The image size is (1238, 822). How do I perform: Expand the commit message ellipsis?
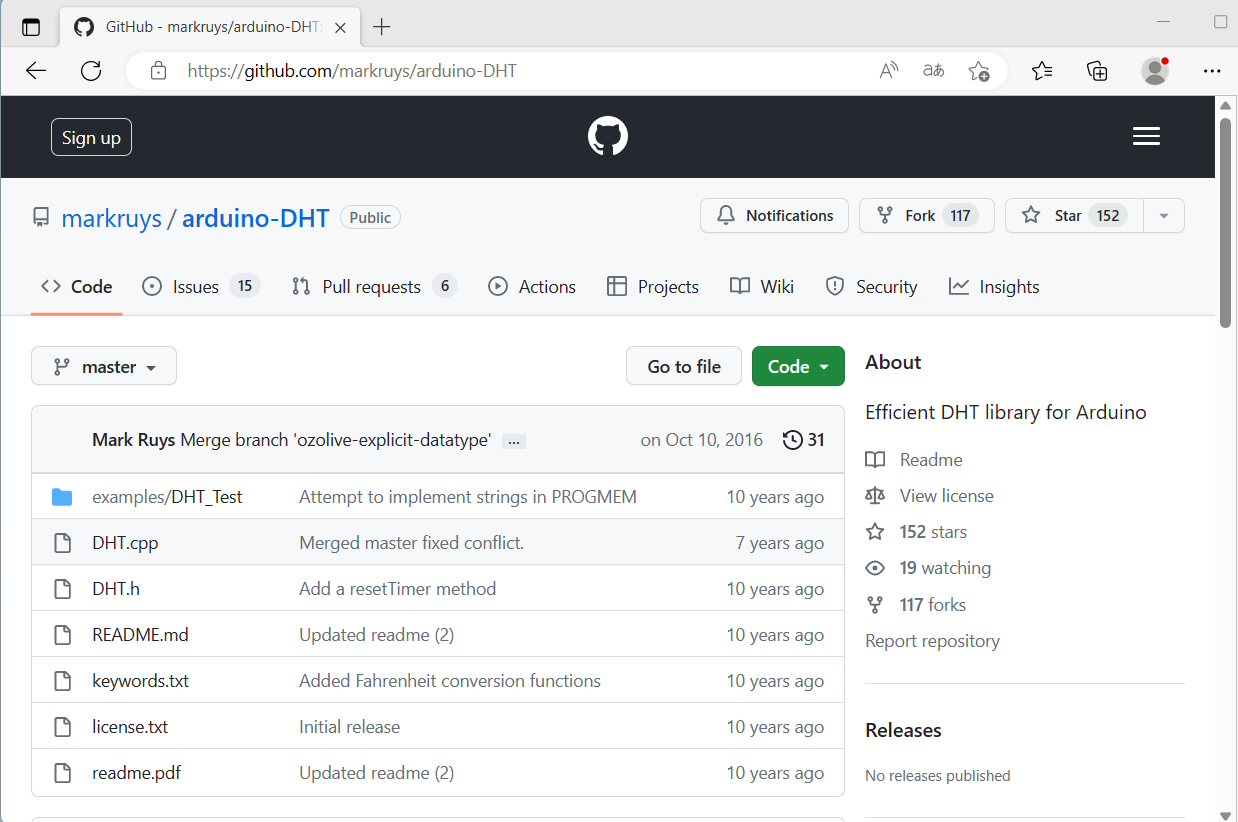pos(514,441)
